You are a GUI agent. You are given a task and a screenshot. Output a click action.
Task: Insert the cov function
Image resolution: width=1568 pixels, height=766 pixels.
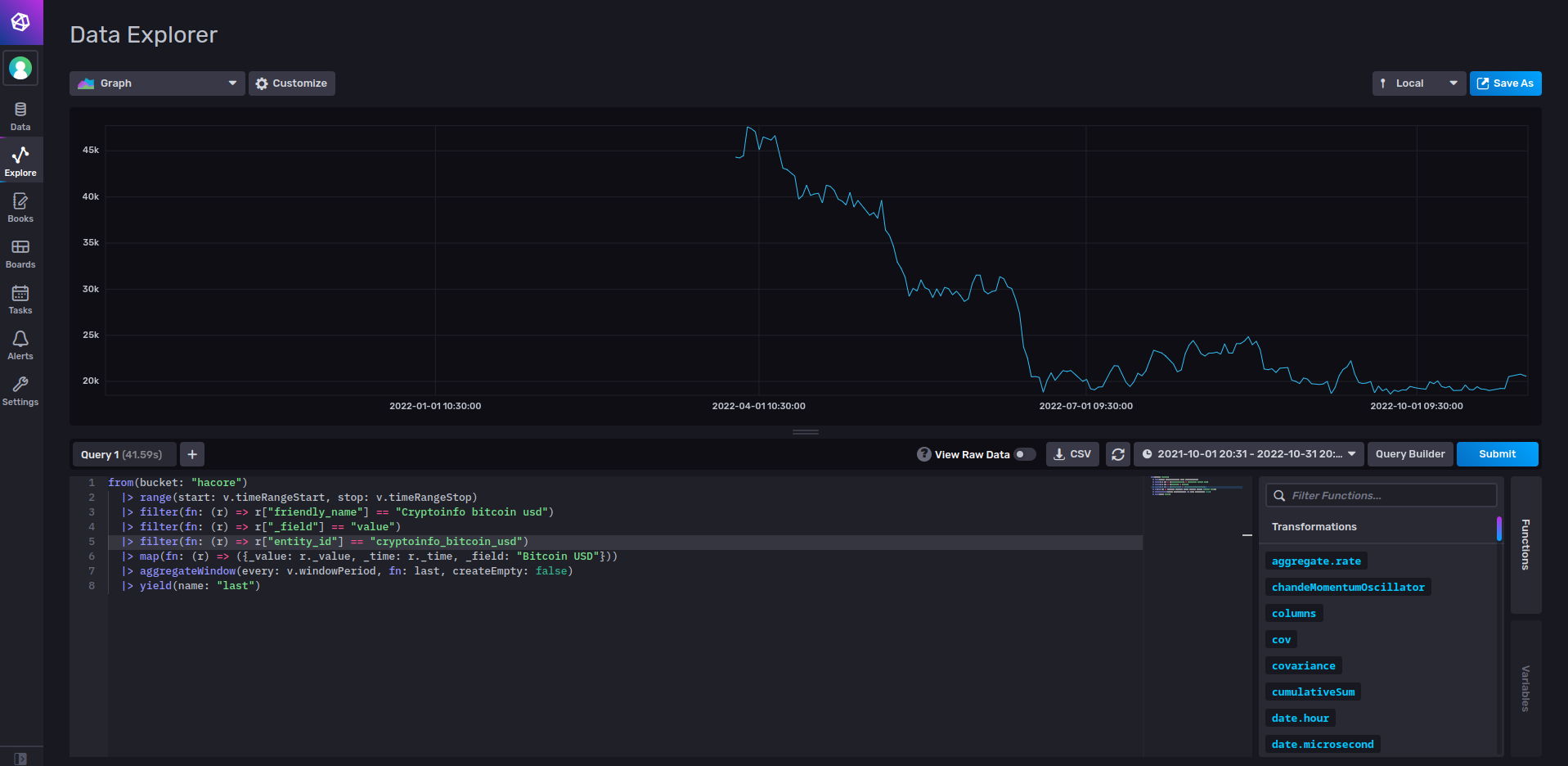1281,639
